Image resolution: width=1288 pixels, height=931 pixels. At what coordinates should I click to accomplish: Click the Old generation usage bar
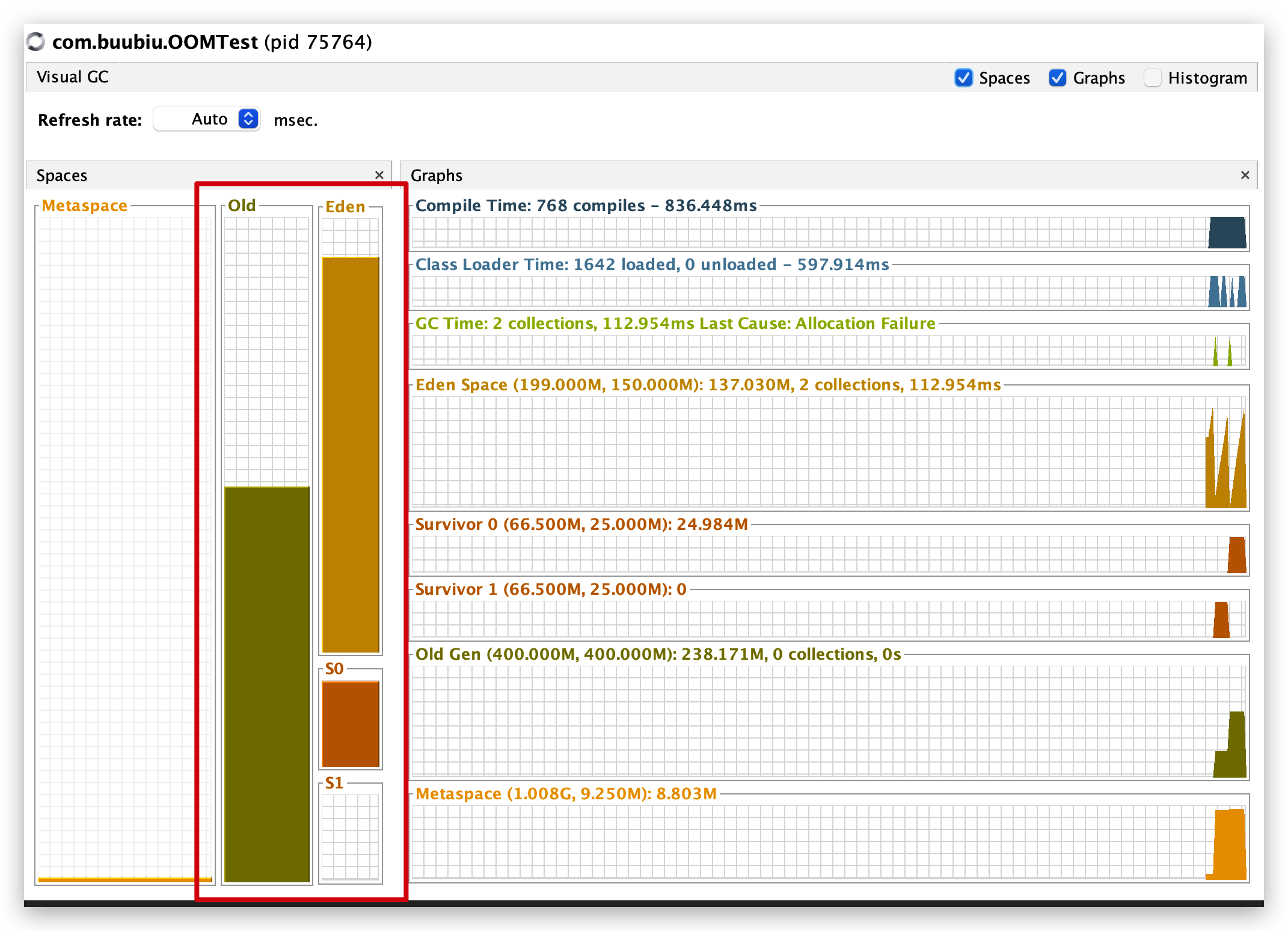[267, 683]
